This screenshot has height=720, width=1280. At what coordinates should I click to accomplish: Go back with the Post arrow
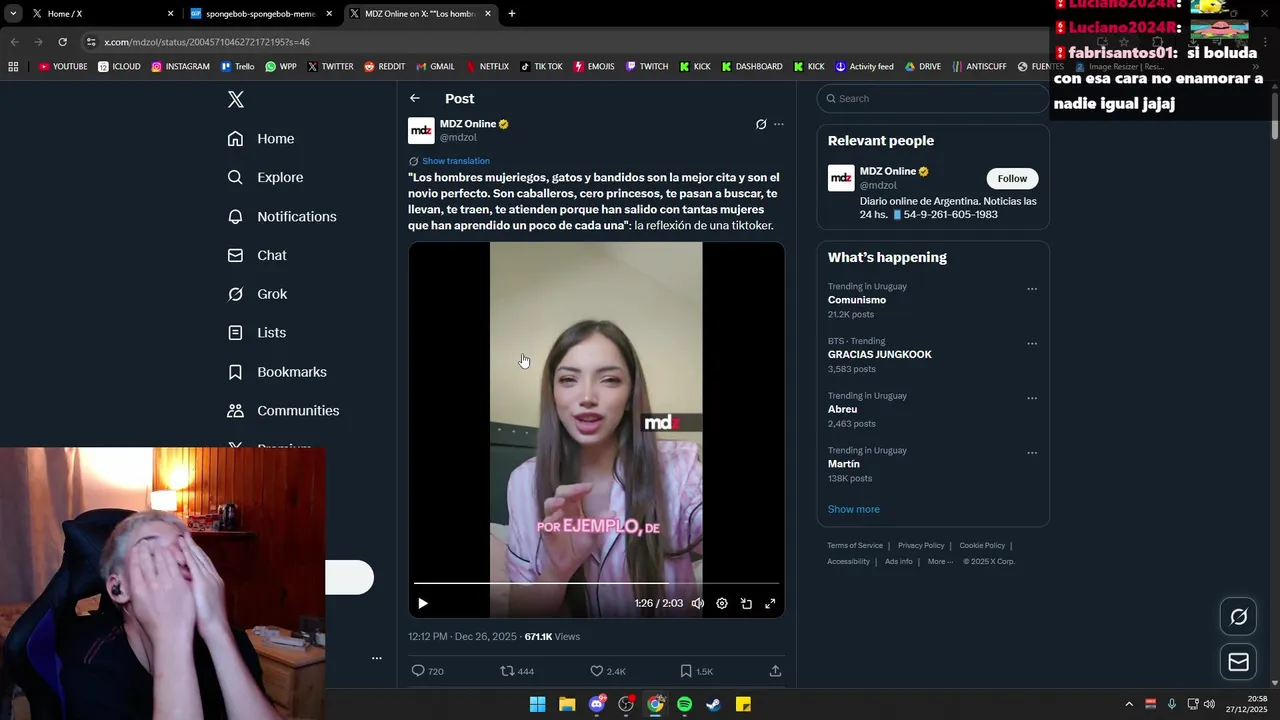pyautogui.click(x=415, y=98)
